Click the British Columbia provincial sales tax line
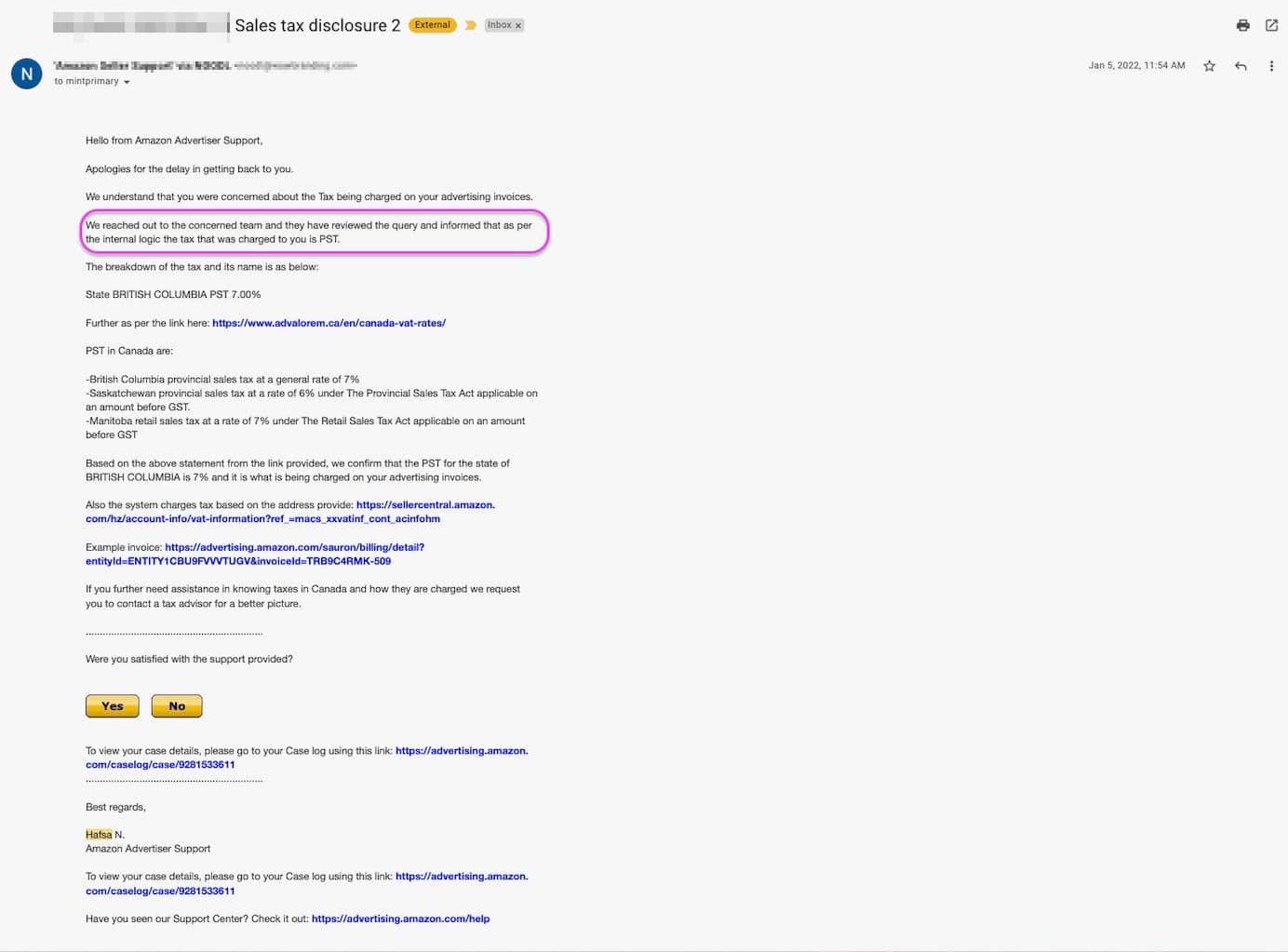 point(222,380)
